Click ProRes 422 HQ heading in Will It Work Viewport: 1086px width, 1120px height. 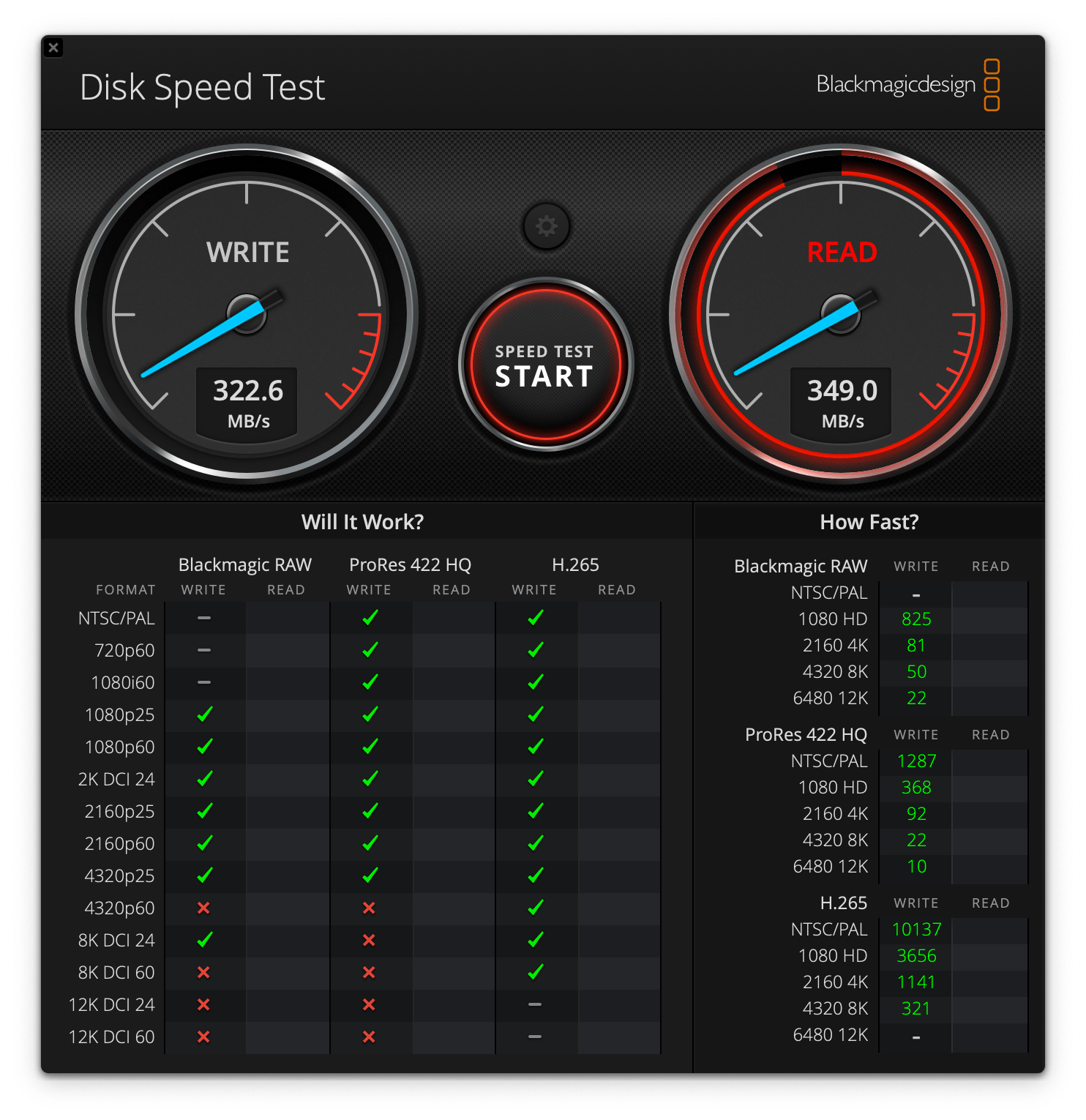click(410, 565)
